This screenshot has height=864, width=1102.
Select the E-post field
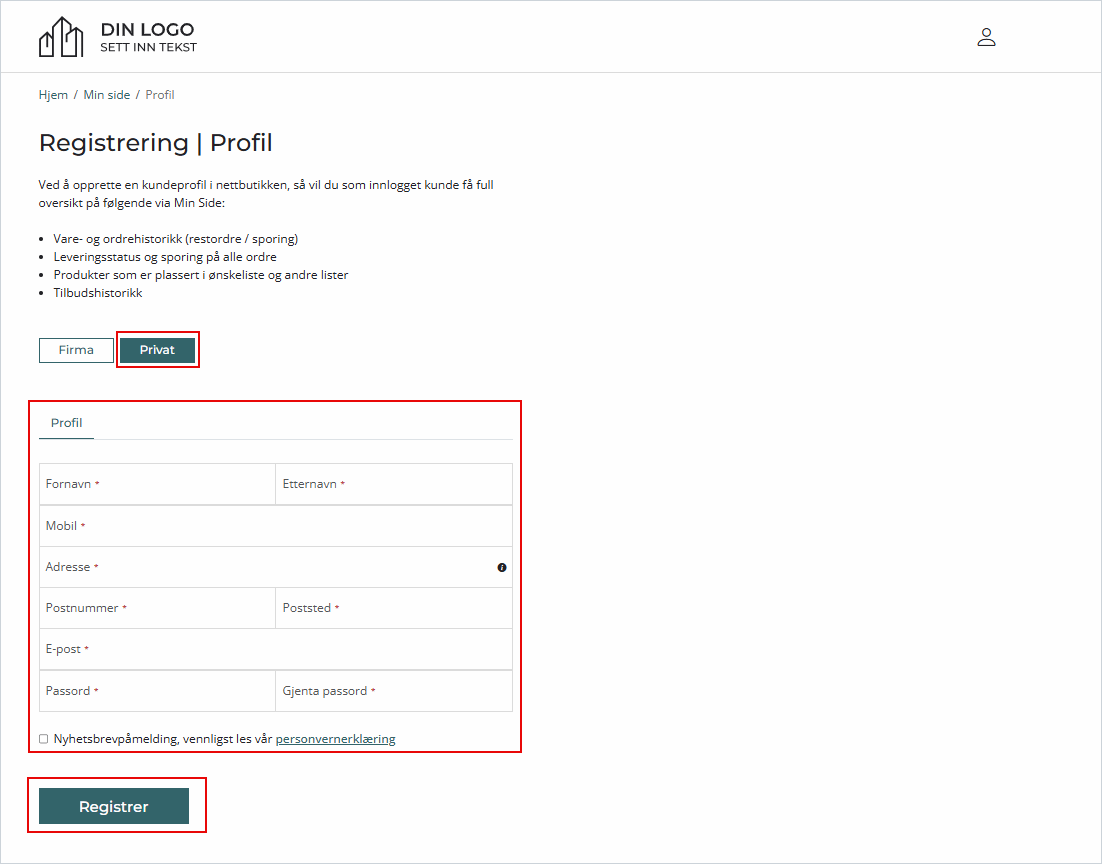(276, 649)
